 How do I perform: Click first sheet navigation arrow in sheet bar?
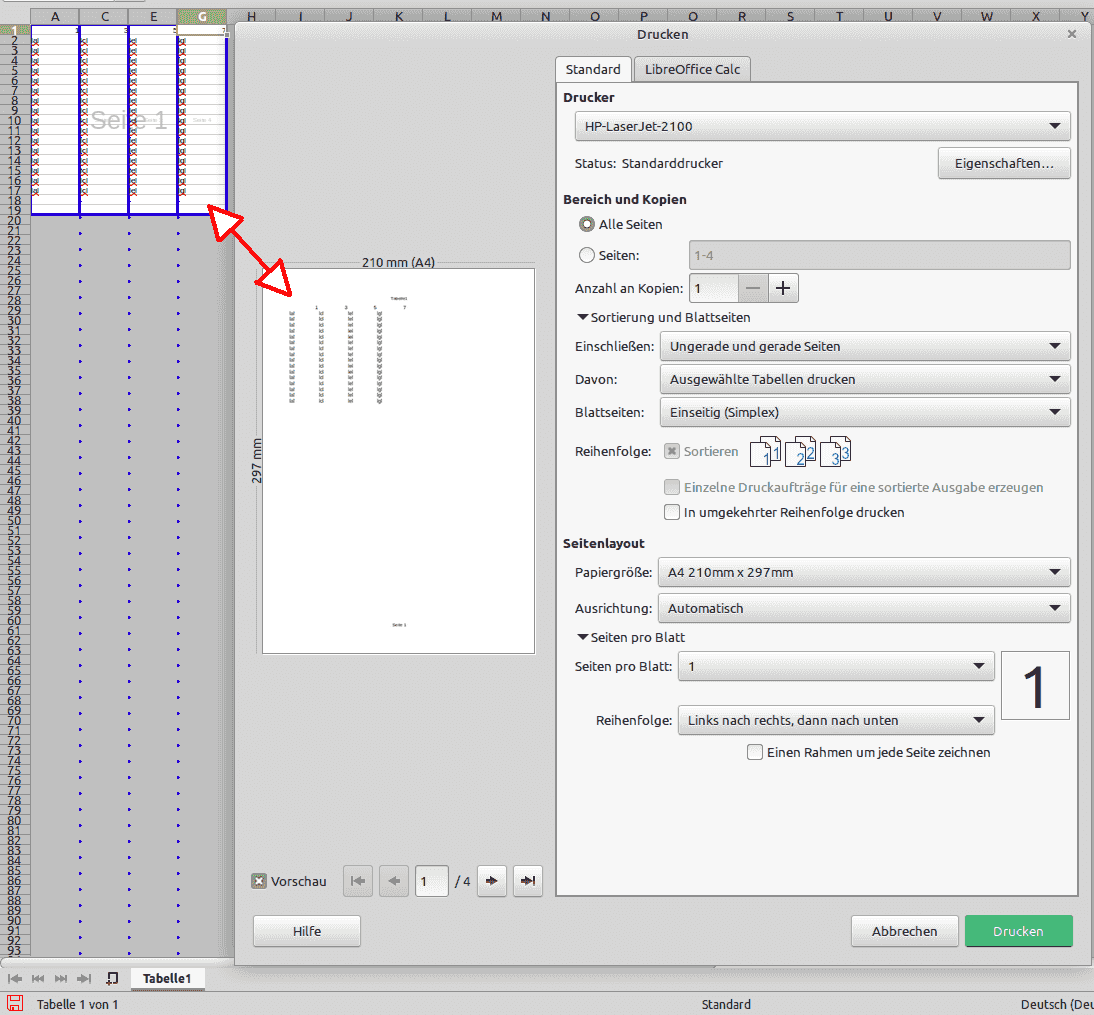click(x=15, y=979)
